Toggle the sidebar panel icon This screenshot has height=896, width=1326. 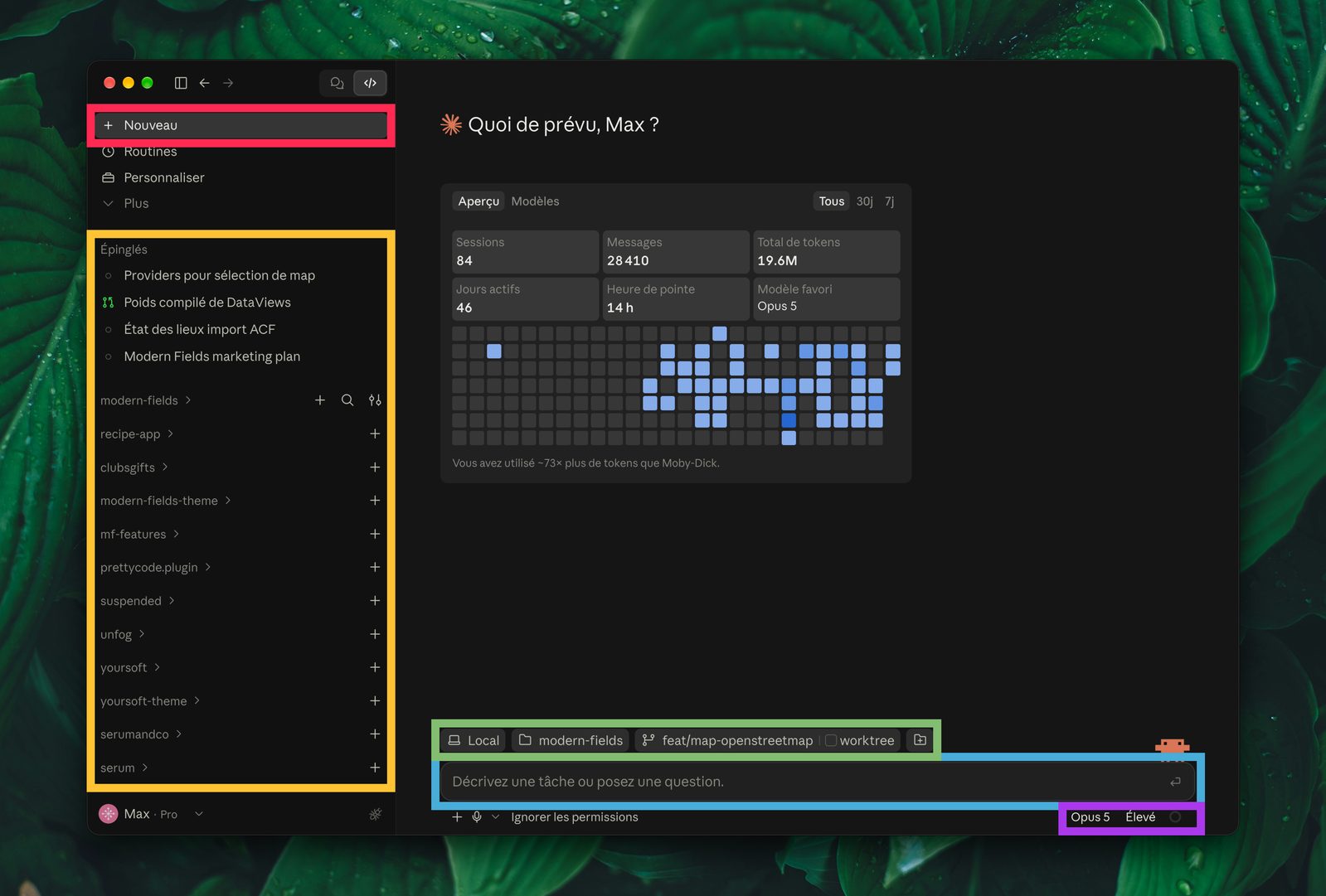[x=181, y=83]
